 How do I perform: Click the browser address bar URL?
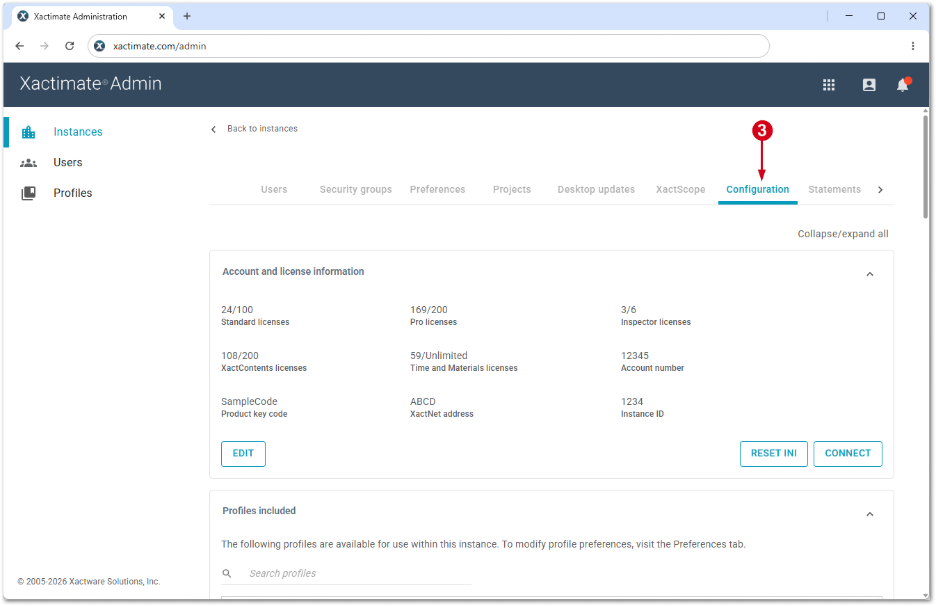click(x=159, y=46)
